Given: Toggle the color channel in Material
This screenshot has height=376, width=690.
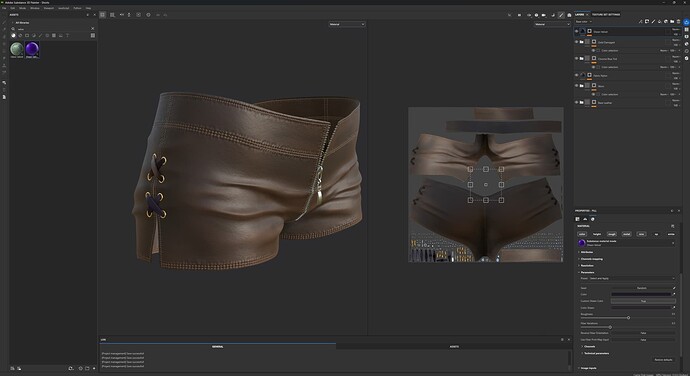Looking at the screenshot, I should pos(582,234).
